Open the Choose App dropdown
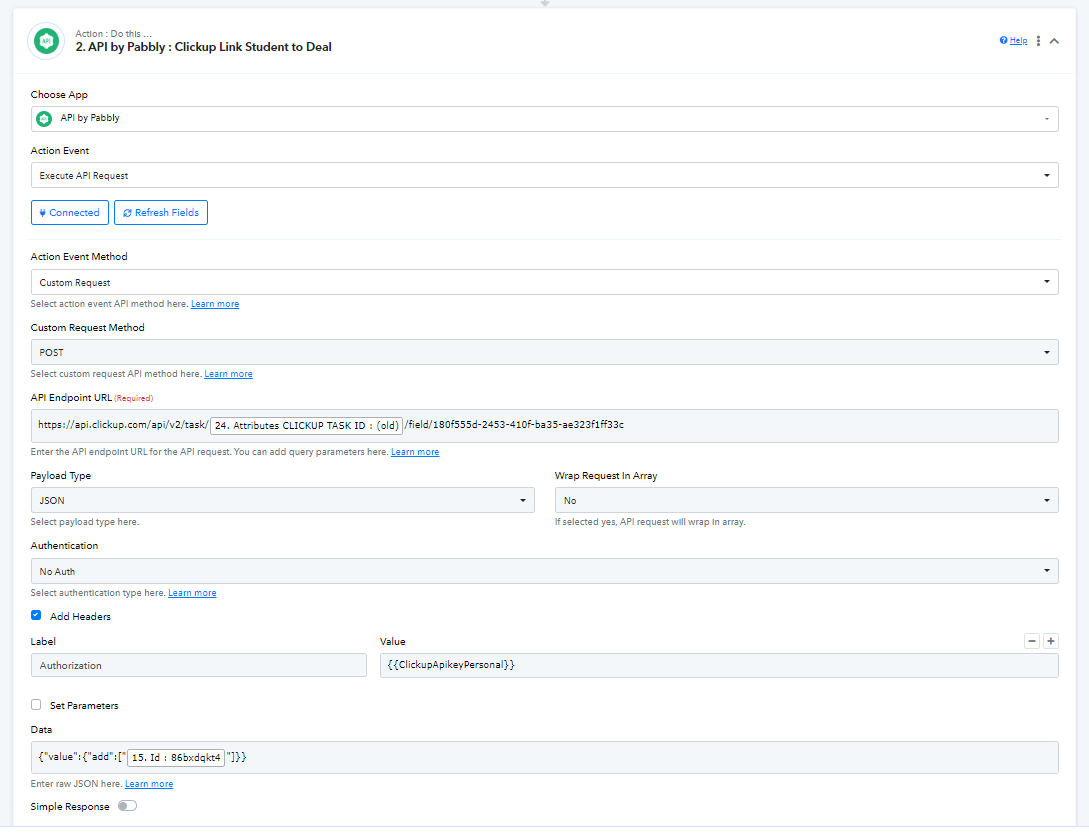The height and width of the screenshot is (834, 1089). pyautogui.click(x=544, y=119)
